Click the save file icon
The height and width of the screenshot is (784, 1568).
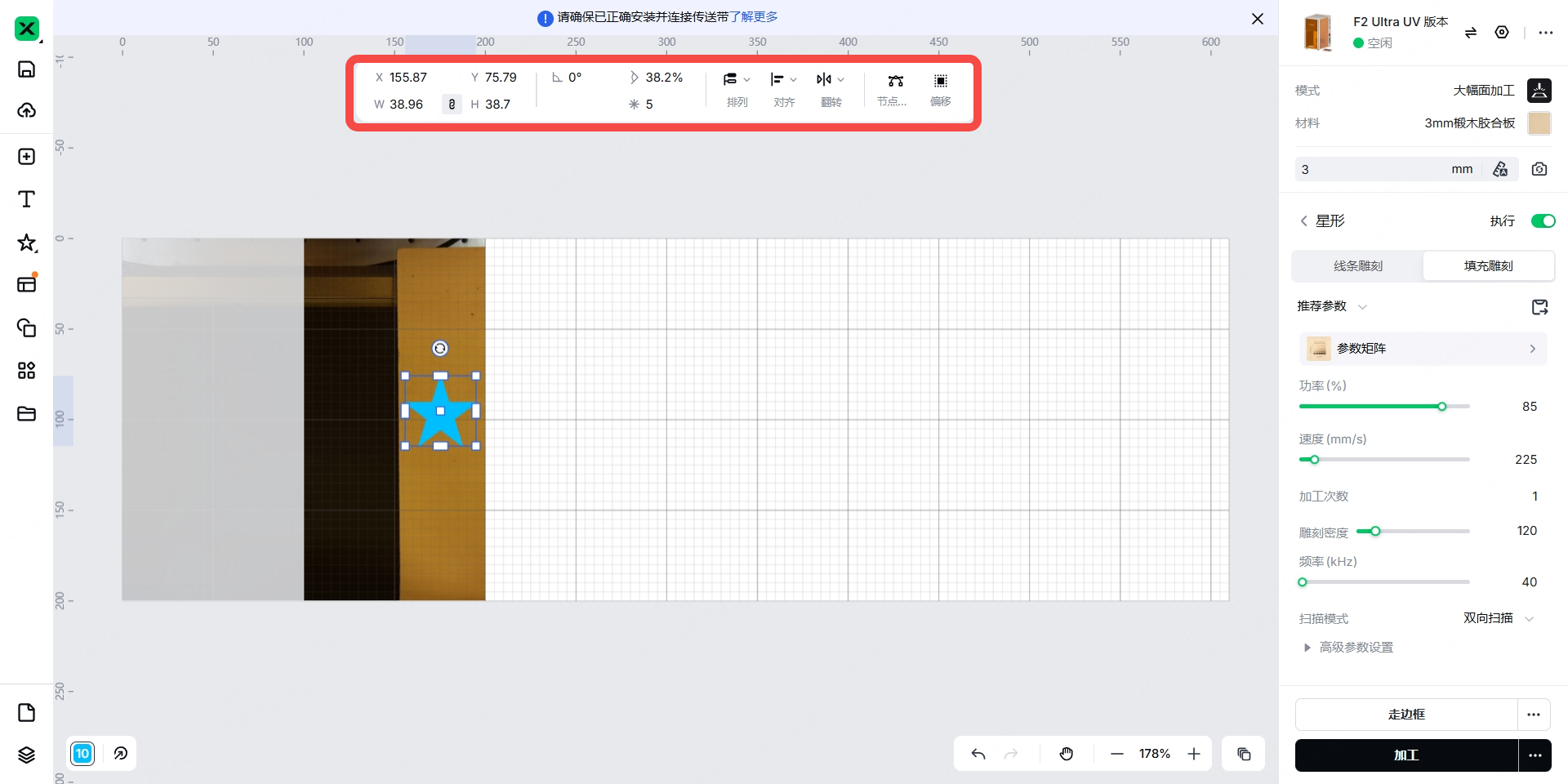pos(26,69)
